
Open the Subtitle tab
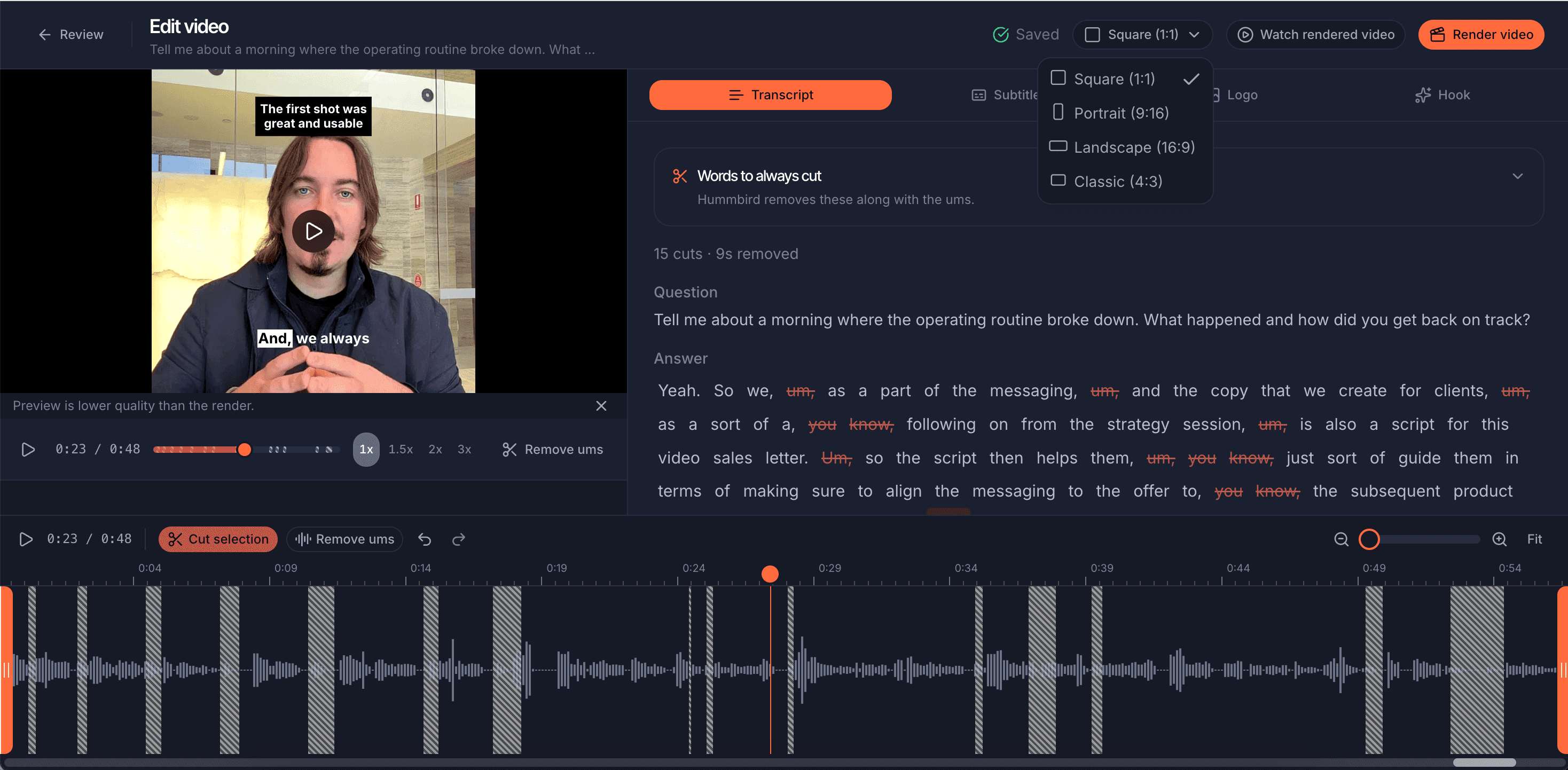[x=1005, y=95]
